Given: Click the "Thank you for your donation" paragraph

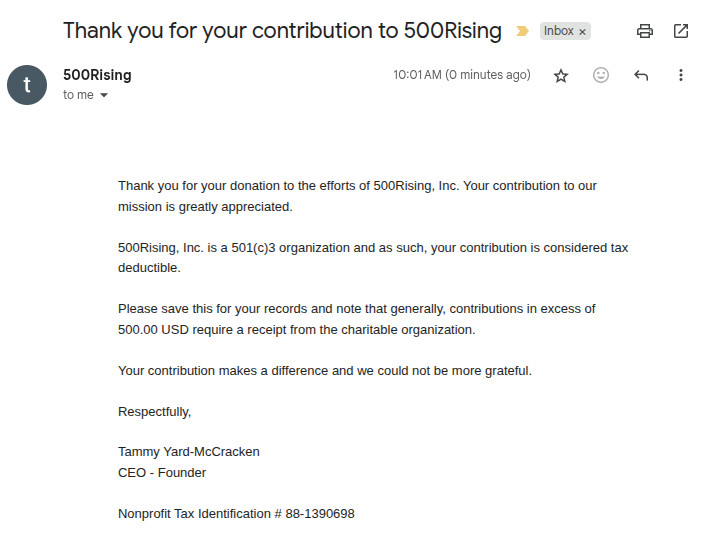Looking at the screenshot, I should 357,196.
